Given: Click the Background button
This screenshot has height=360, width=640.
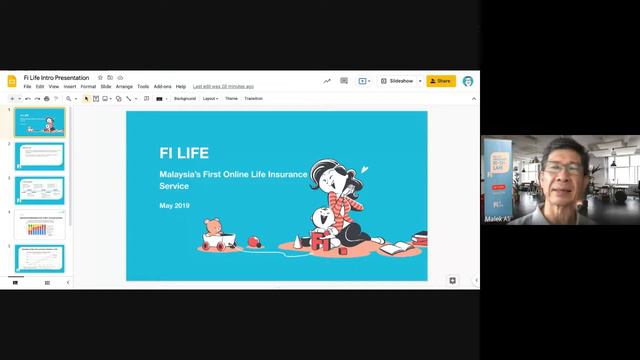Looking at the screenshot, I should [x=185, y=99].
